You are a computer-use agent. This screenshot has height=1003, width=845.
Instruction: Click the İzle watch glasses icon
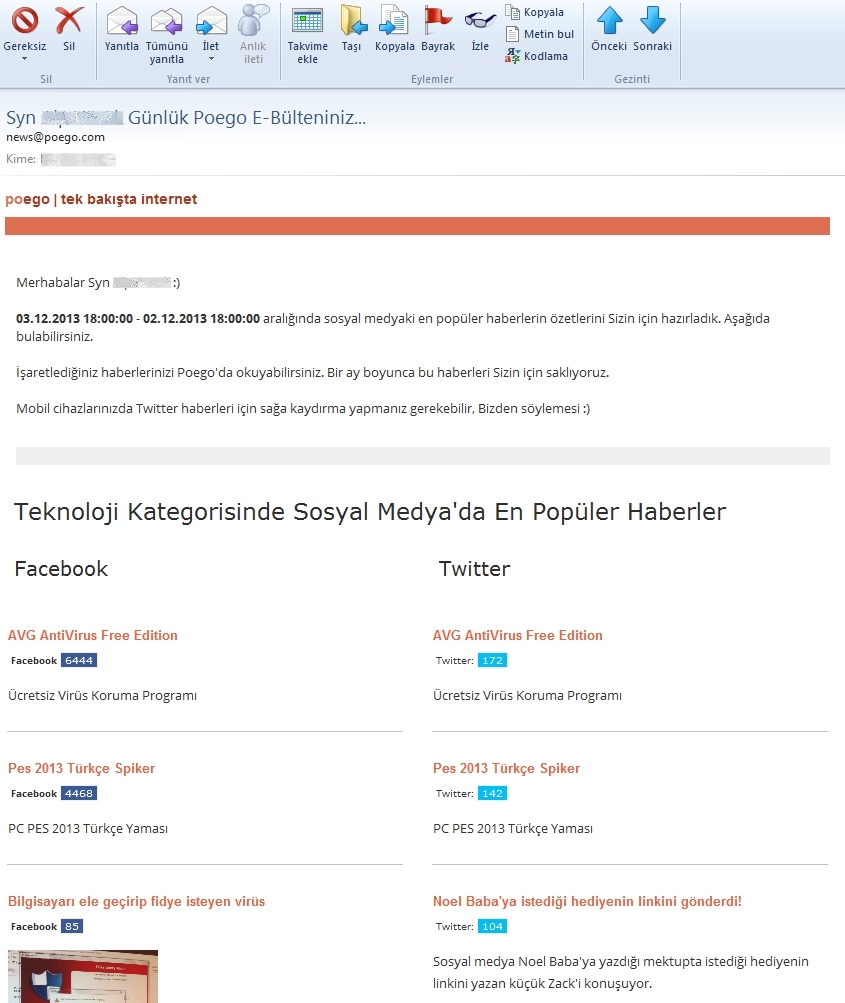pos(480,21)
